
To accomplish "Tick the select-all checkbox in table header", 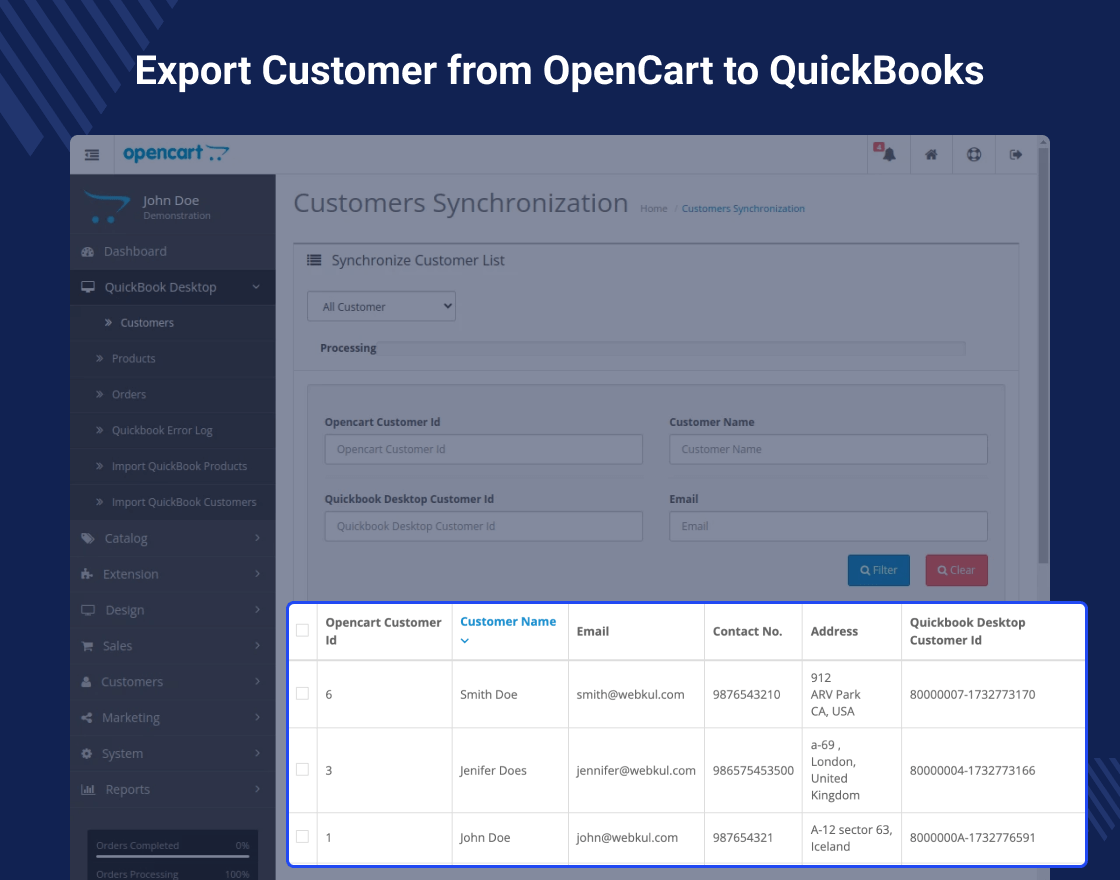I will [x=302, y=630].
